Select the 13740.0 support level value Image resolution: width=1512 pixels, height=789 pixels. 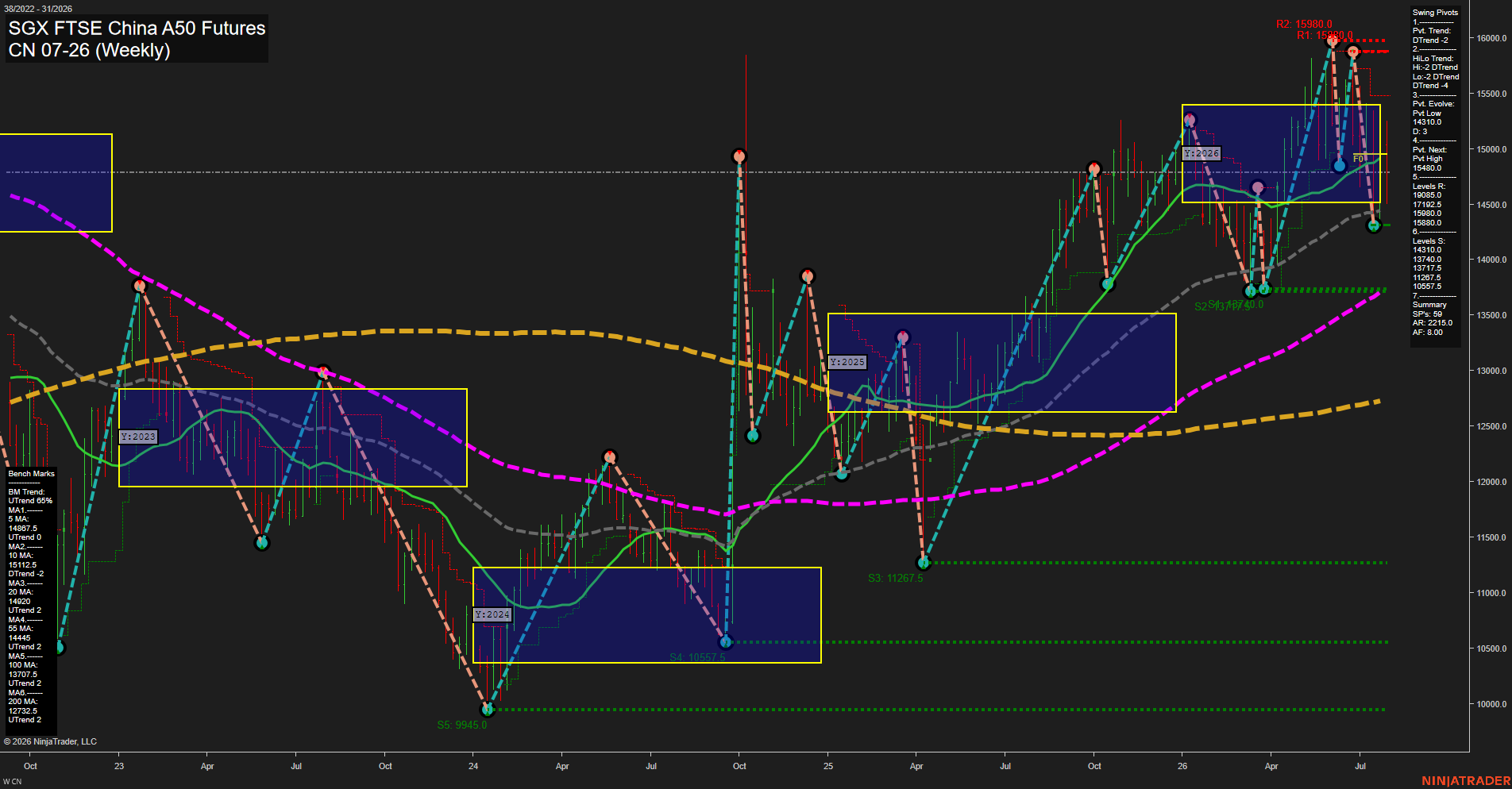click(1427, 260)
